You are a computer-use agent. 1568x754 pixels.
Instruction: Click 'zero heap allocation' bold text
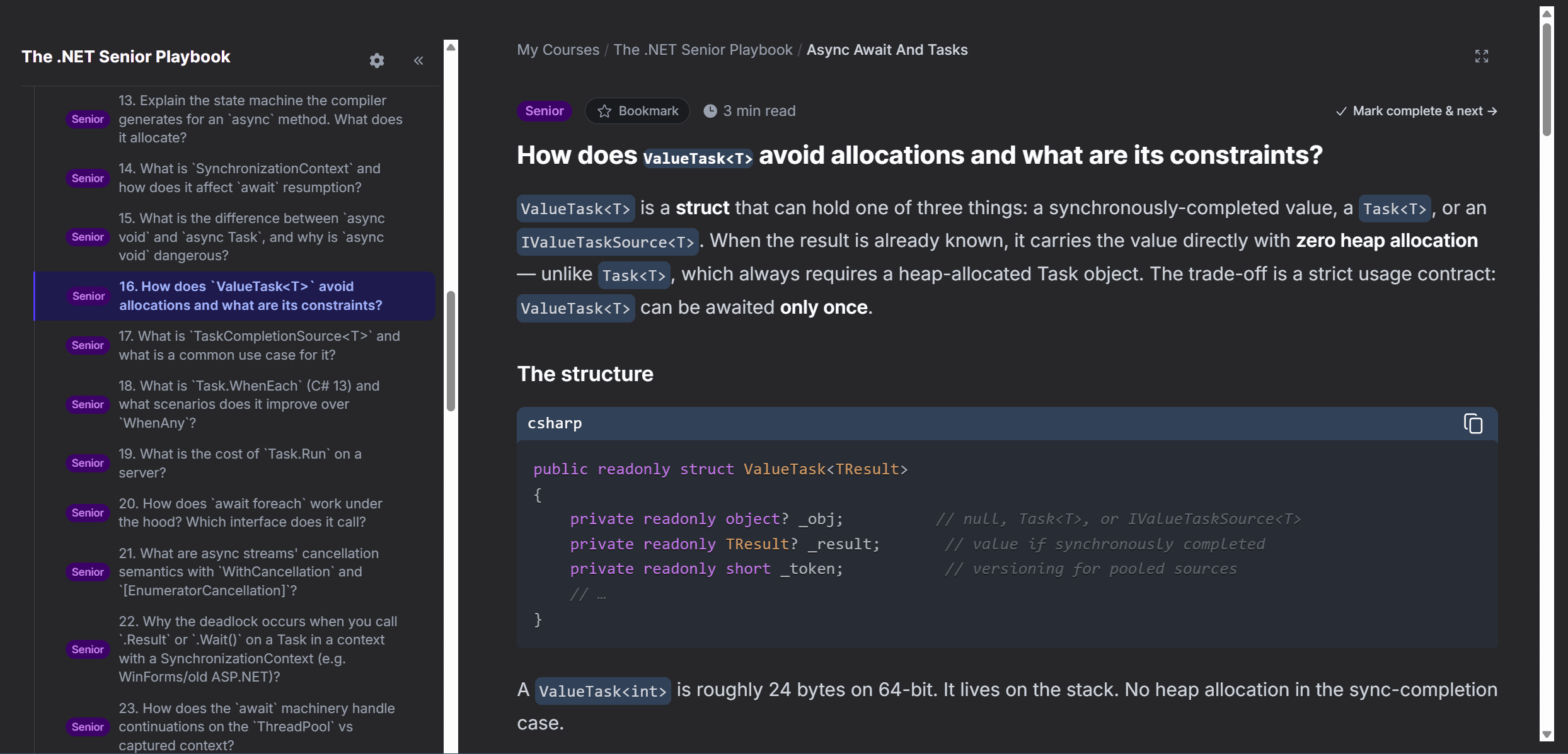(1386, 241)
